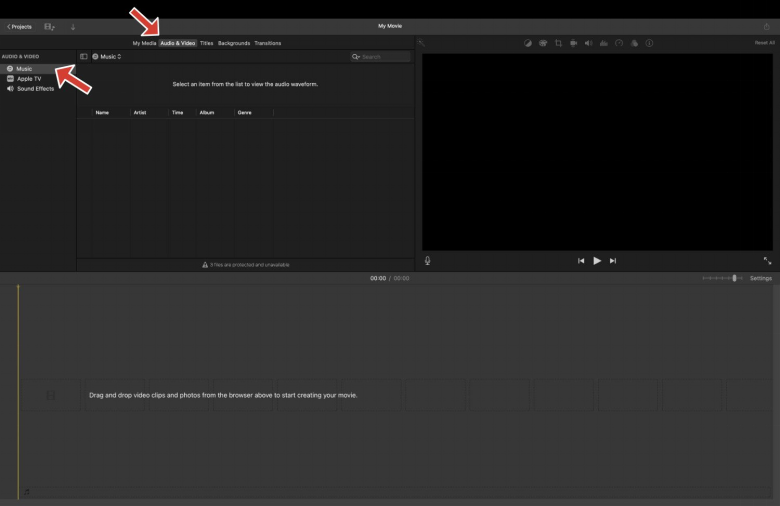This screenshot has height=506, width=780.
Task: Open the Music source dropdown
Action: point(107,57)
